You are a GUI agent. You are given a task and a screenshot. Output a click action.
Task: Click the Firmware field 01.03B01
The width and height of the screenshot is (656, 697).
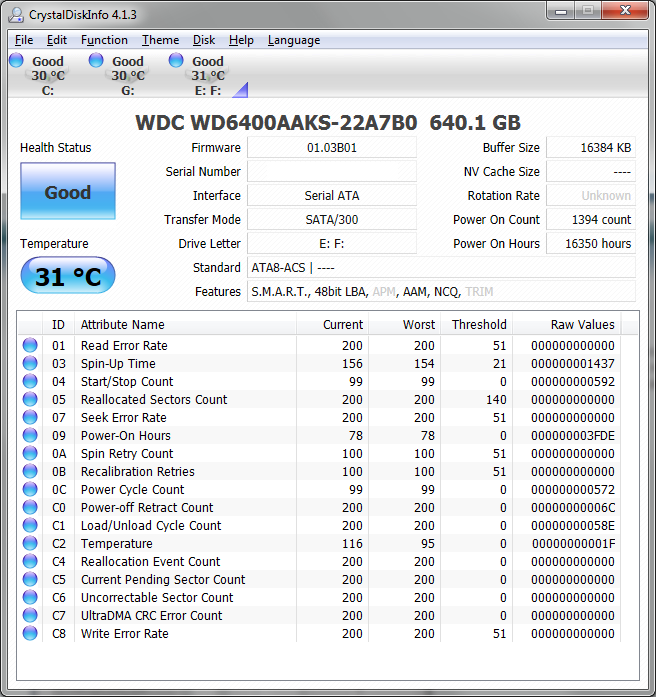pos(332,148)
